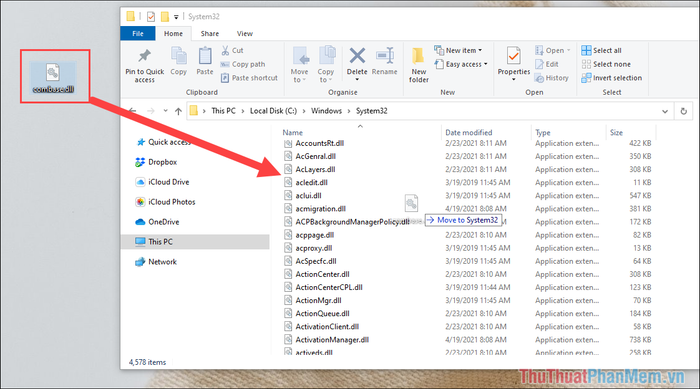Click Copy path in the ribbon
The image size is (700, 389).
coord(243,64)
